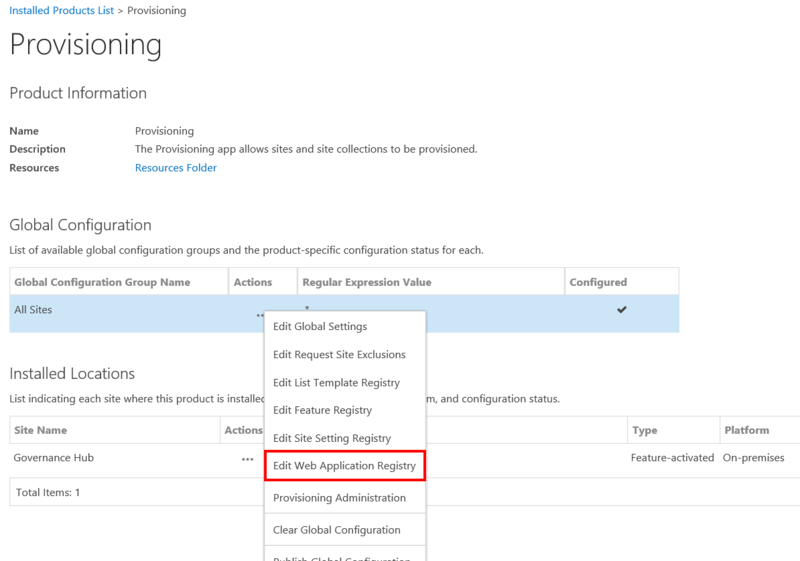
Task: Click the Global Configuration Group Name column header
Action: point(102,282)
